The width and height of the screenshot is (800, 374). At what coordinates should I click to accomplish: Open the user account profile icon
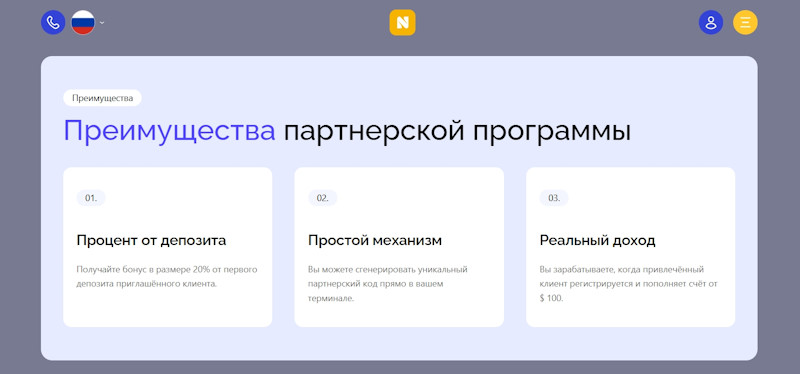pos(711,22)
